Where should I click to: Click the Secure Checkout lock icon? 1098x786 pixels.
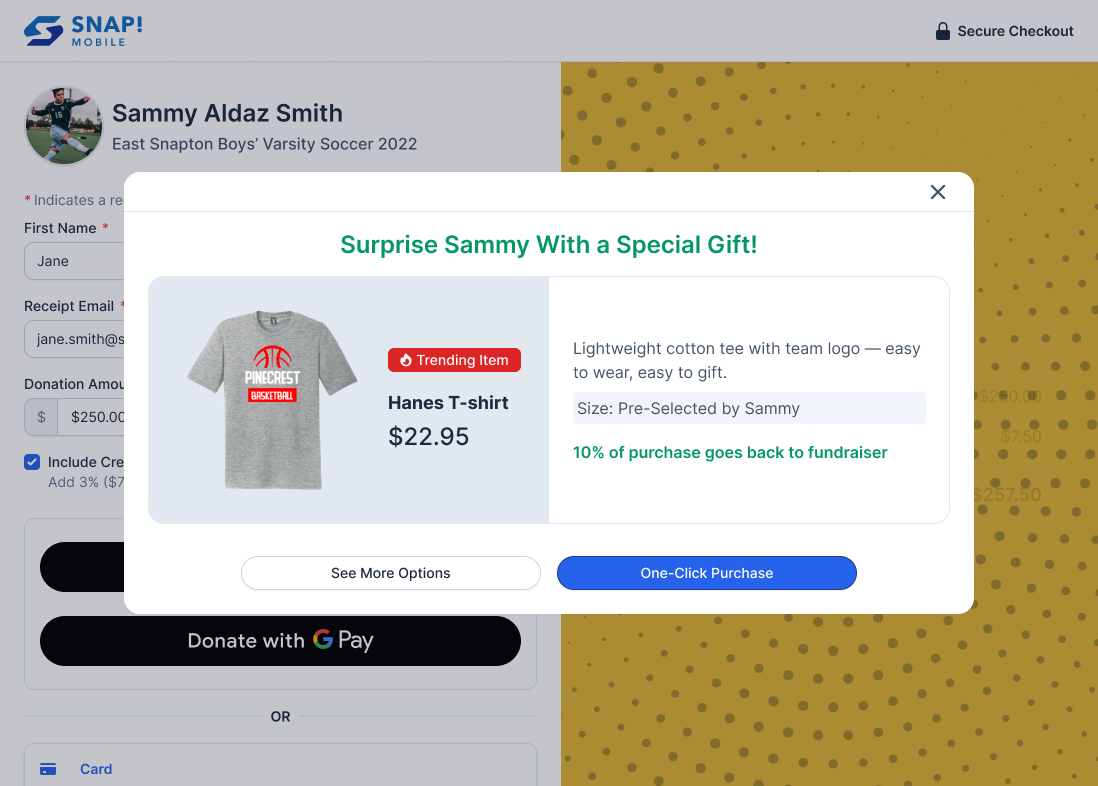[943, 31]
